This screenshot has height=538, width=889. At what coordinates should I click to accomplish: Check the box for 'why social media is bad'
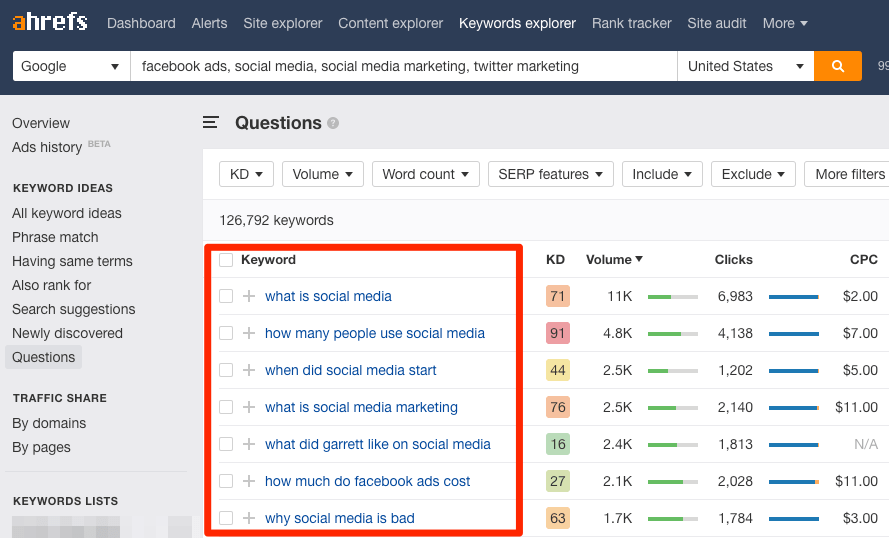(x=226, y=518)
